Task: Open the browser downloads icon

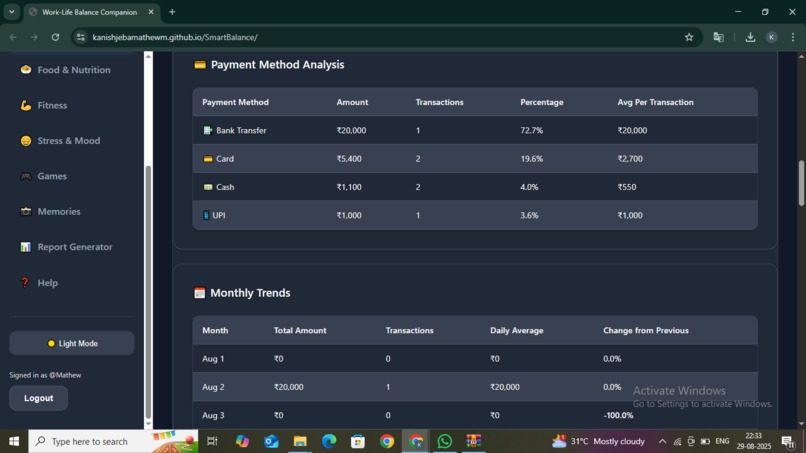Action: click(x=750, y=37)
